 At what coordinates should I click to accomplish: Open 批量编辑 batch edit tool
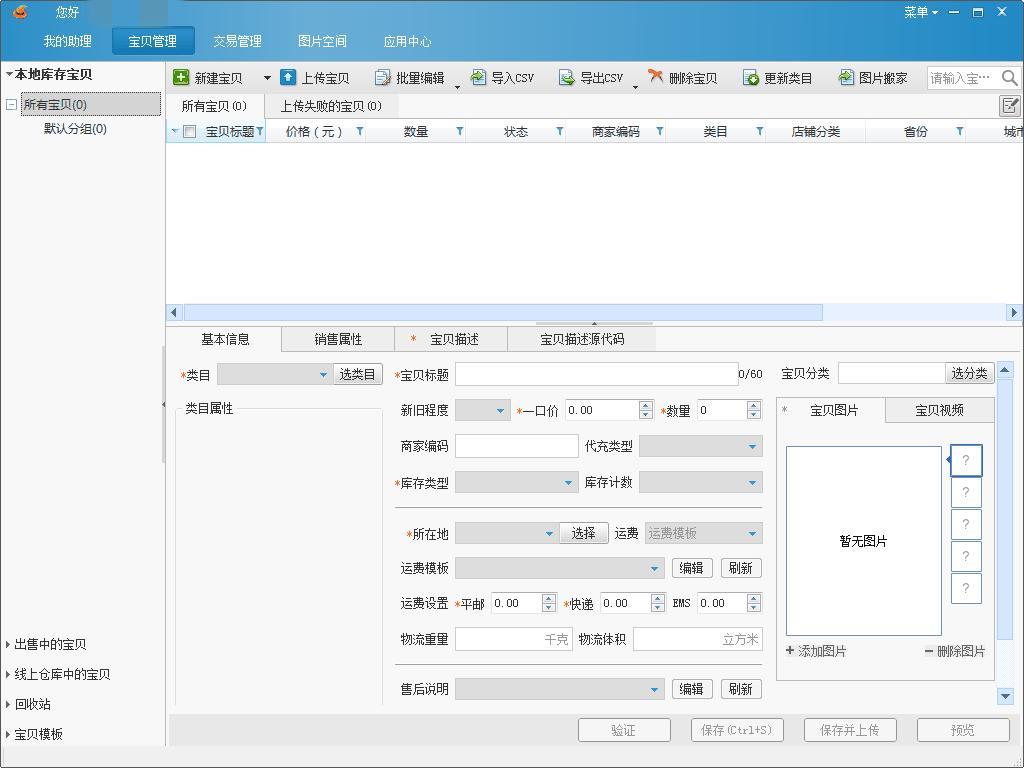click(382, 76)
